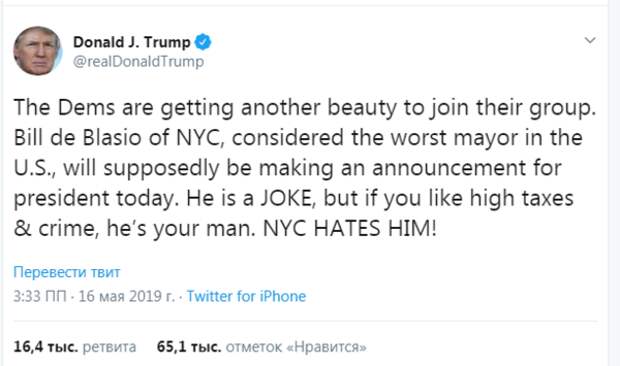Click the 3:33 ПП timestamp
620x366 pixels.
[40, 296]
